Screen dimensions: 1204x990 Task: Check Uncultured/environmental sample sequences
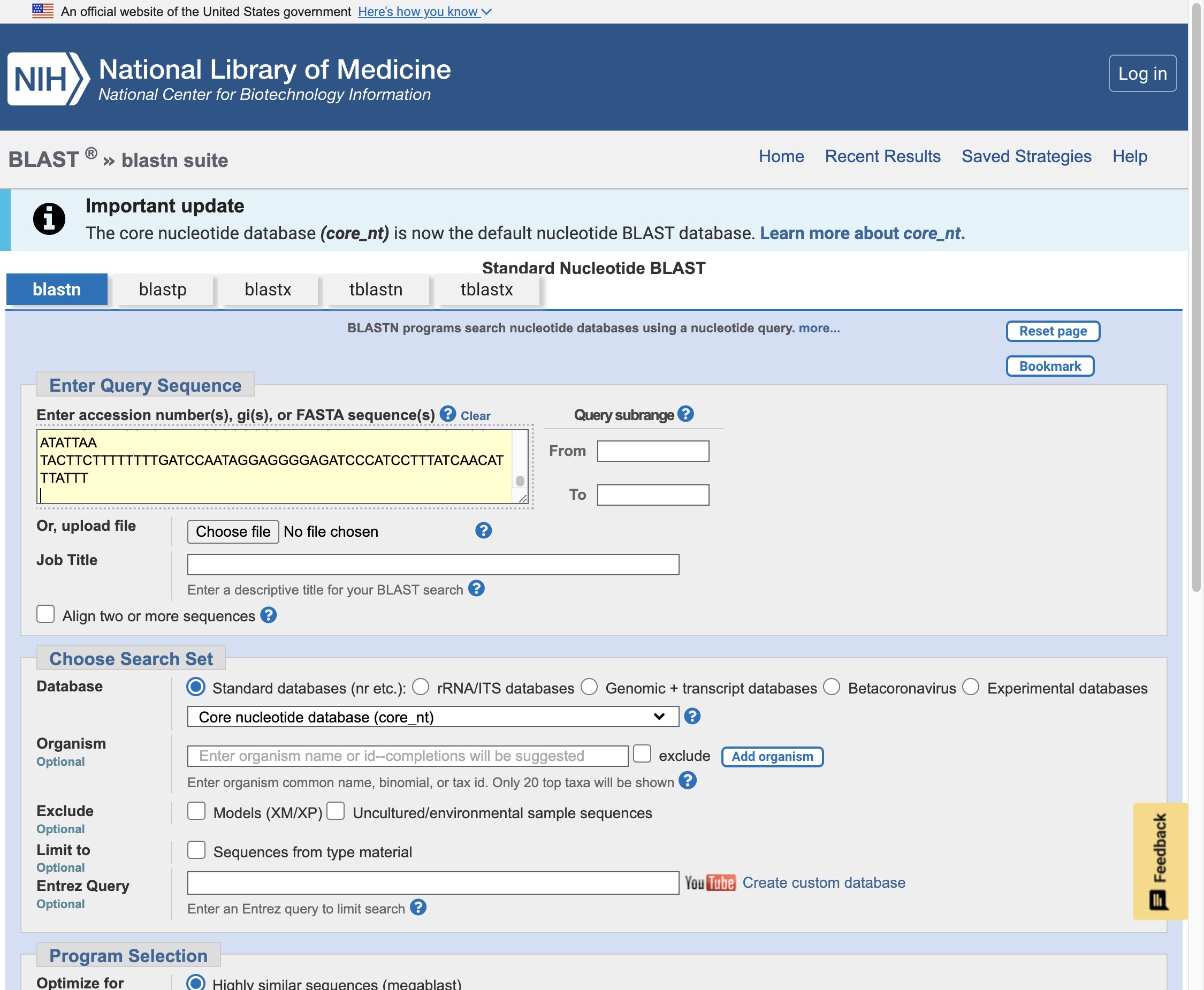pos(336,811)
